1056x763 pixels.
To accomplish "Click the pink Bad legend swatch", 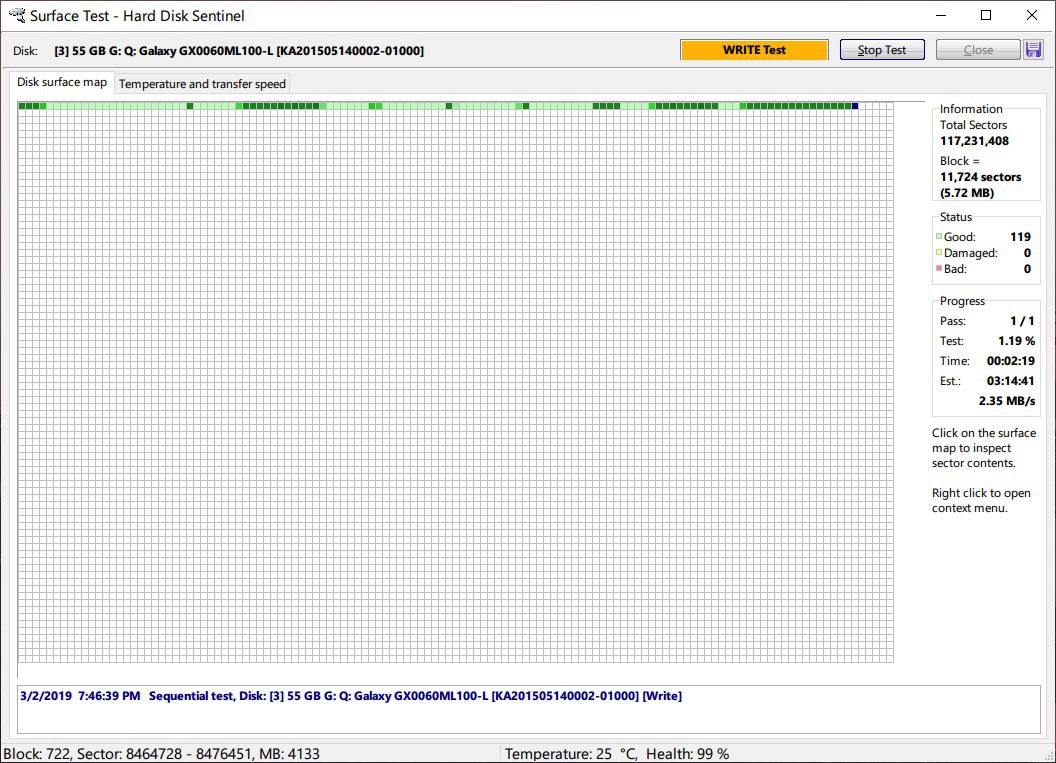I will coord(939,269).
